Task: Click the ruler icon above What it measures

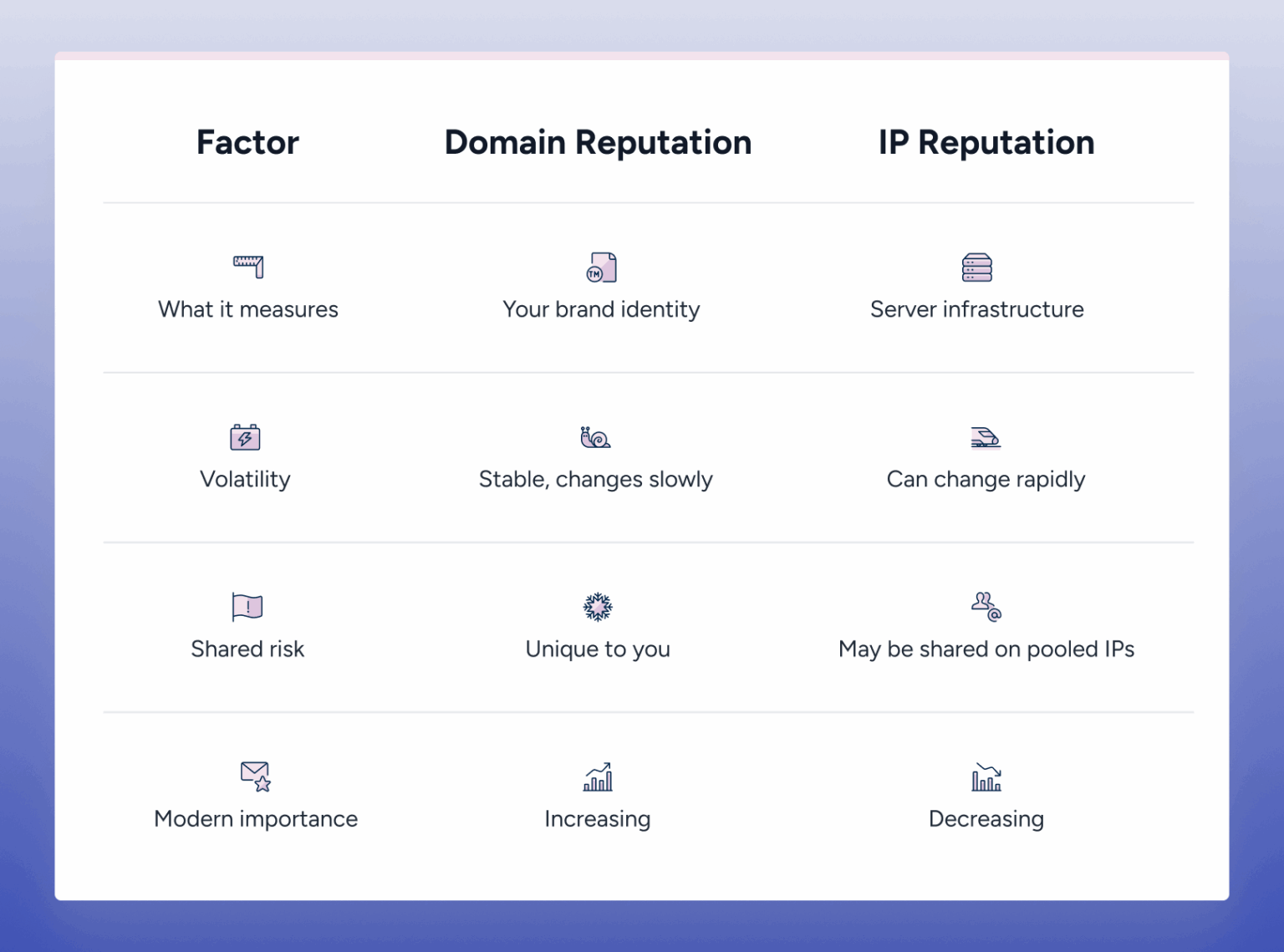Action: coord(248,267)
